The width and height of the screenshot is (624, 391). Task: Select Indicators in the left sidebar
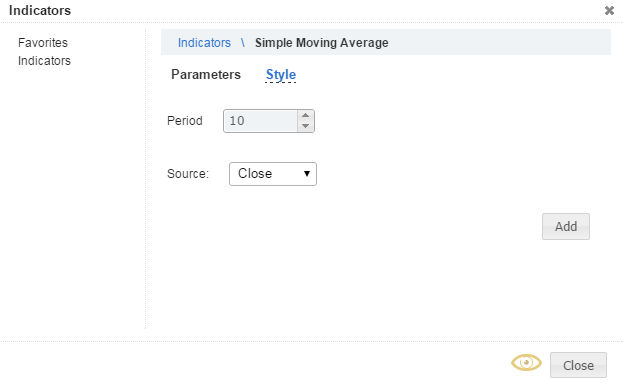(x=44, y=61)
